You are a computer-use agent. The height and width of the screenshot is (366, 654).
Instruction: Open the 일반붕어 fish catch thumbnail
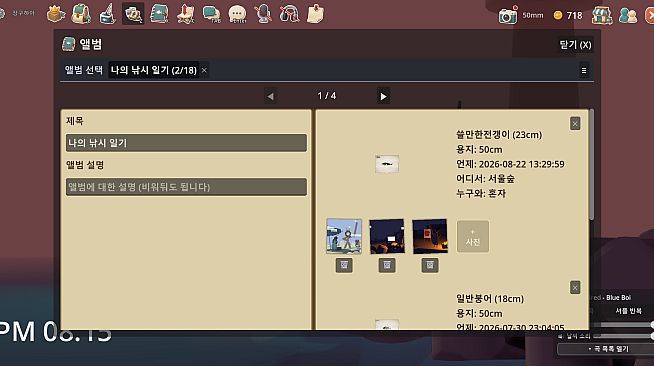pyautogui.click(x=387, y=325)
